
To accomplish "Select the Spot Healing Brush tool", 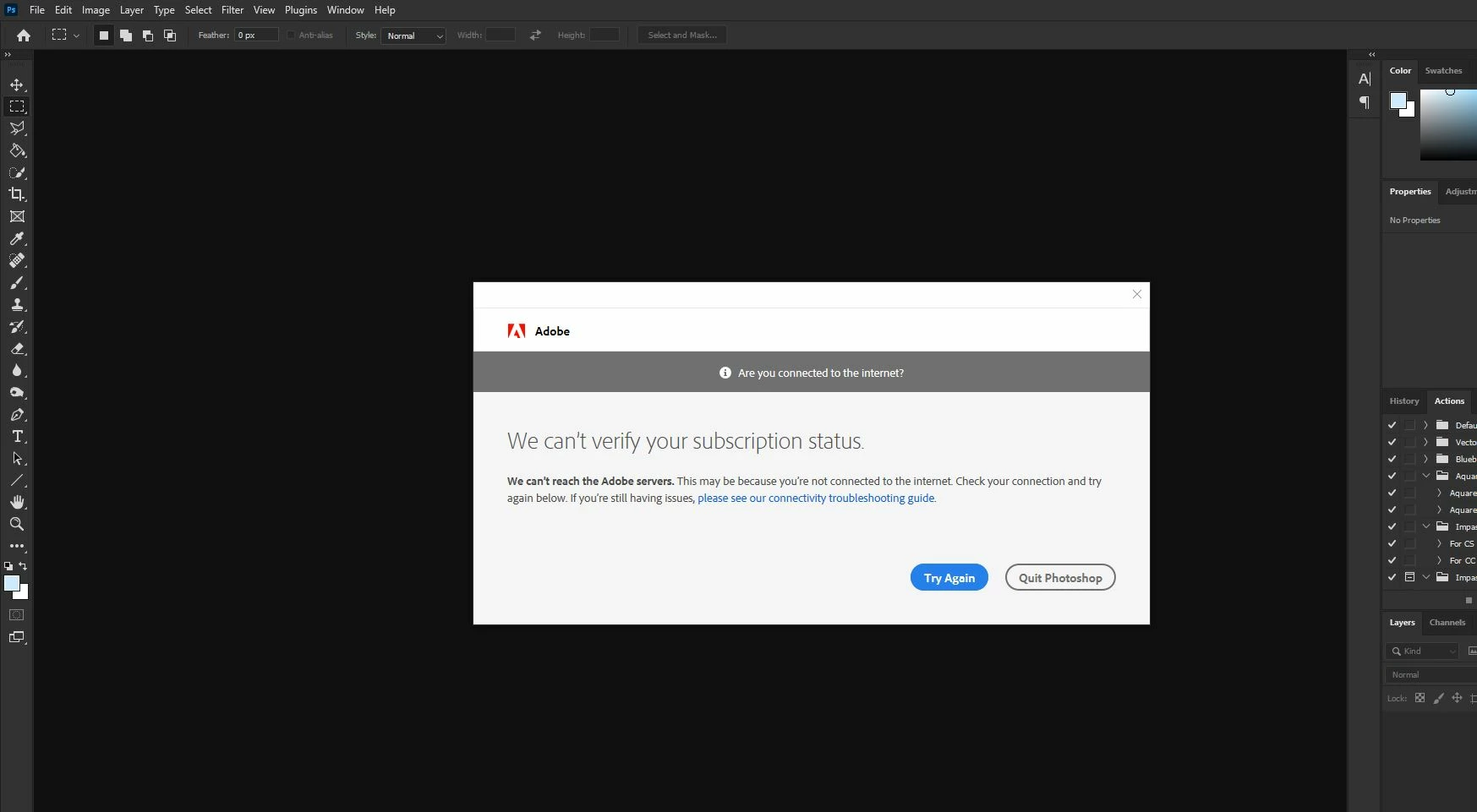I will 17,260.
